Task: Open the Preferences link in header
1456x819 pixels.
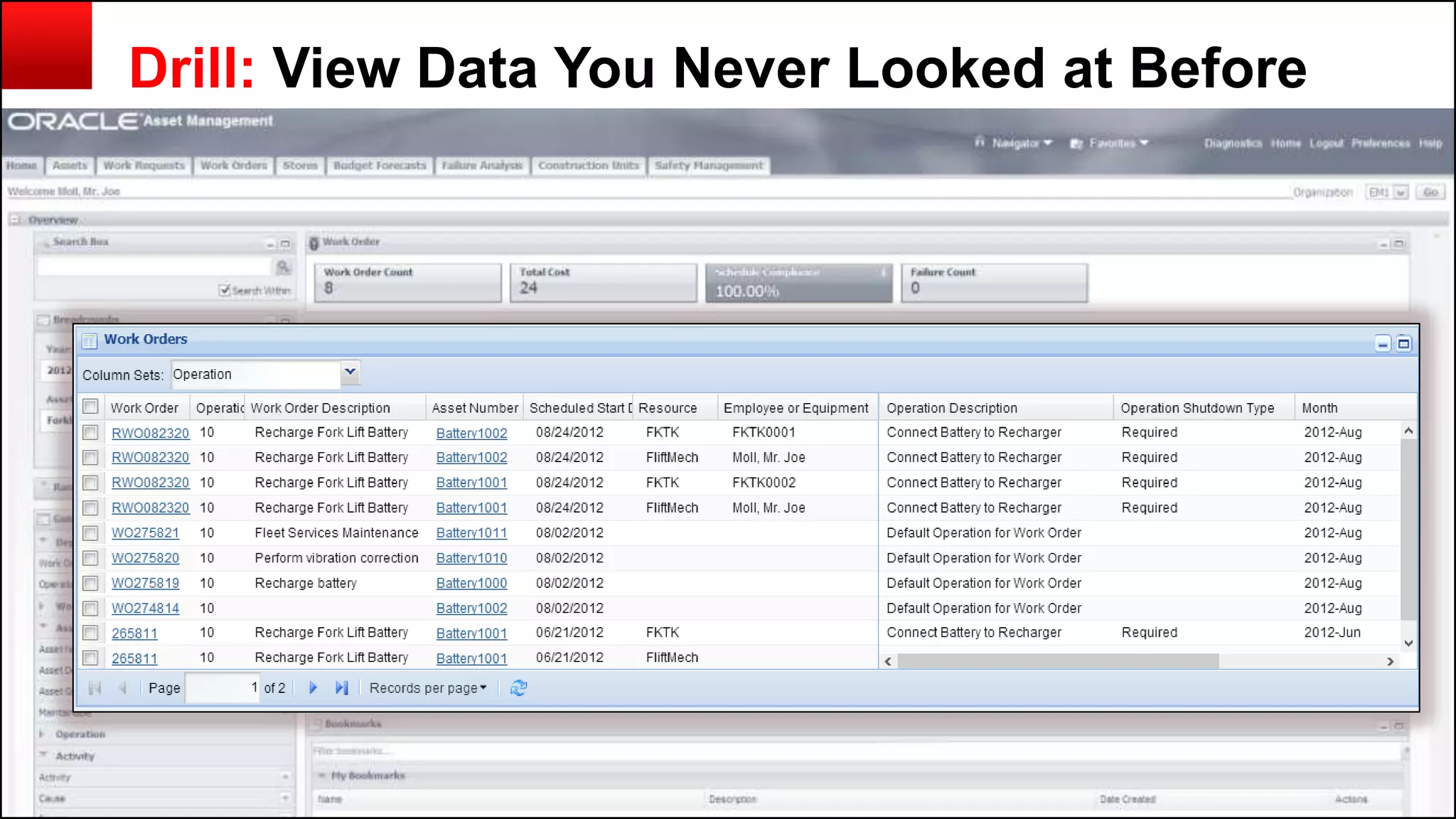Action: [1380, 143]
